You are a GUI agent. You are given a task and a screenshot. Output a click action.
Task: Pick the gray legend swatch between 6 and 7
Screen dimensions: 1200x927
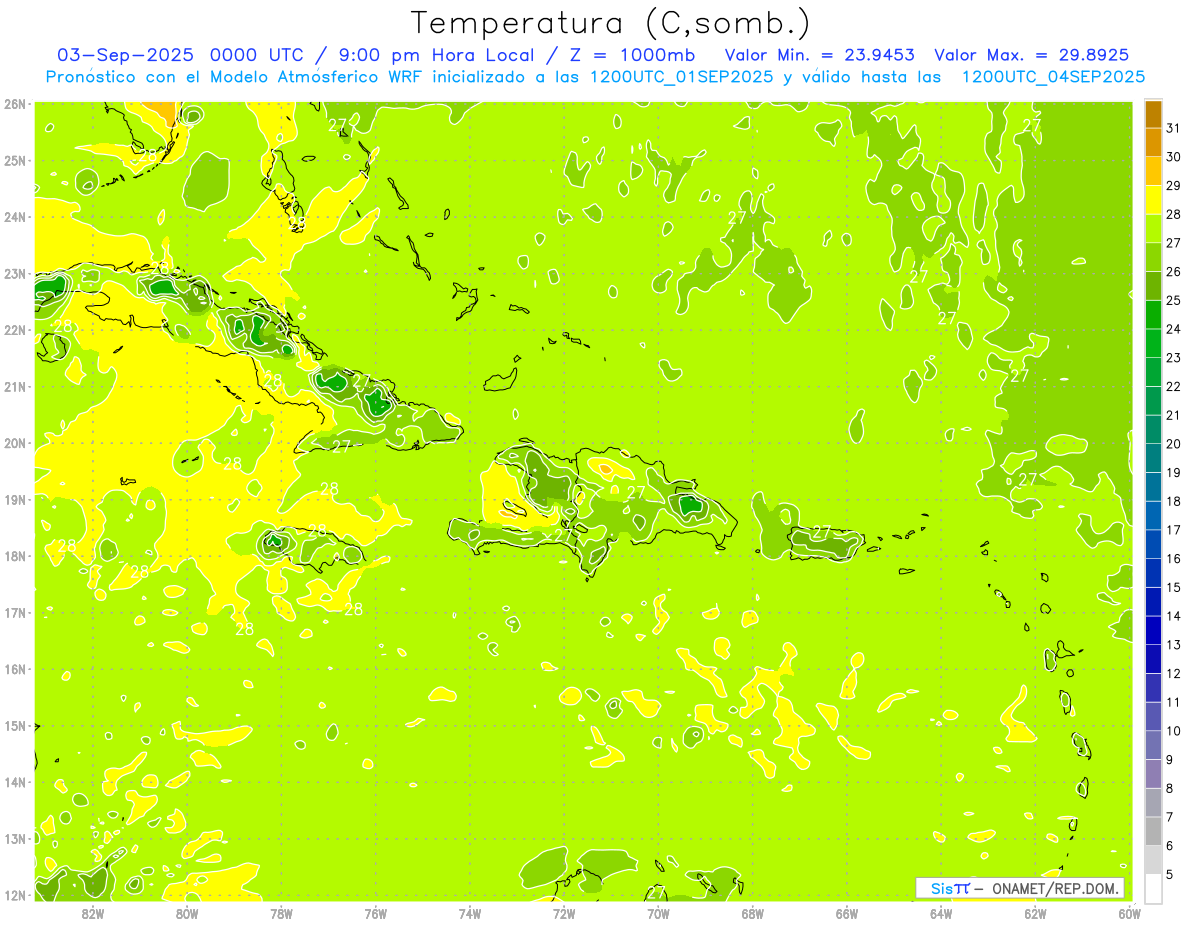(x=1153, y=831)
